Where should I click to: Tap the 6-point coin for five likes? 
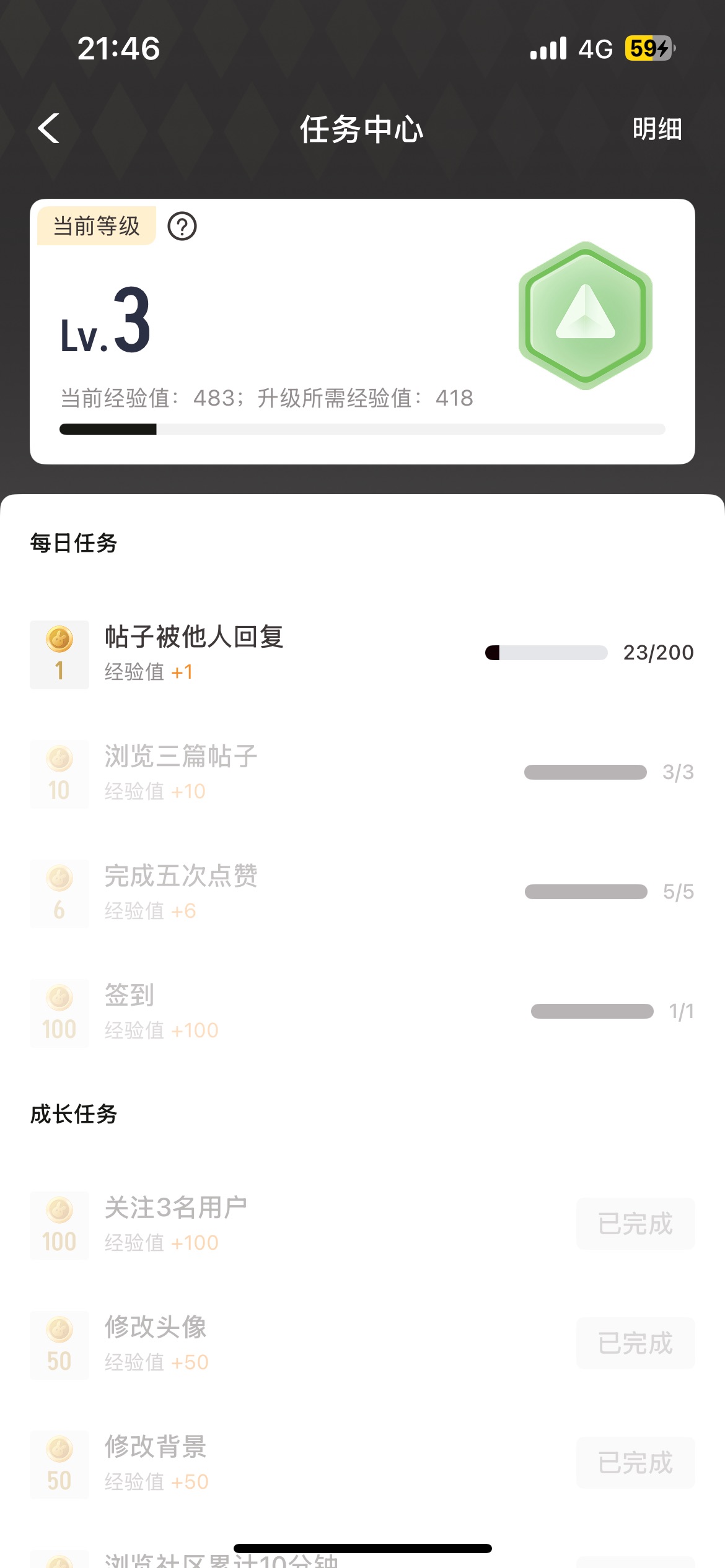point(59,894)
